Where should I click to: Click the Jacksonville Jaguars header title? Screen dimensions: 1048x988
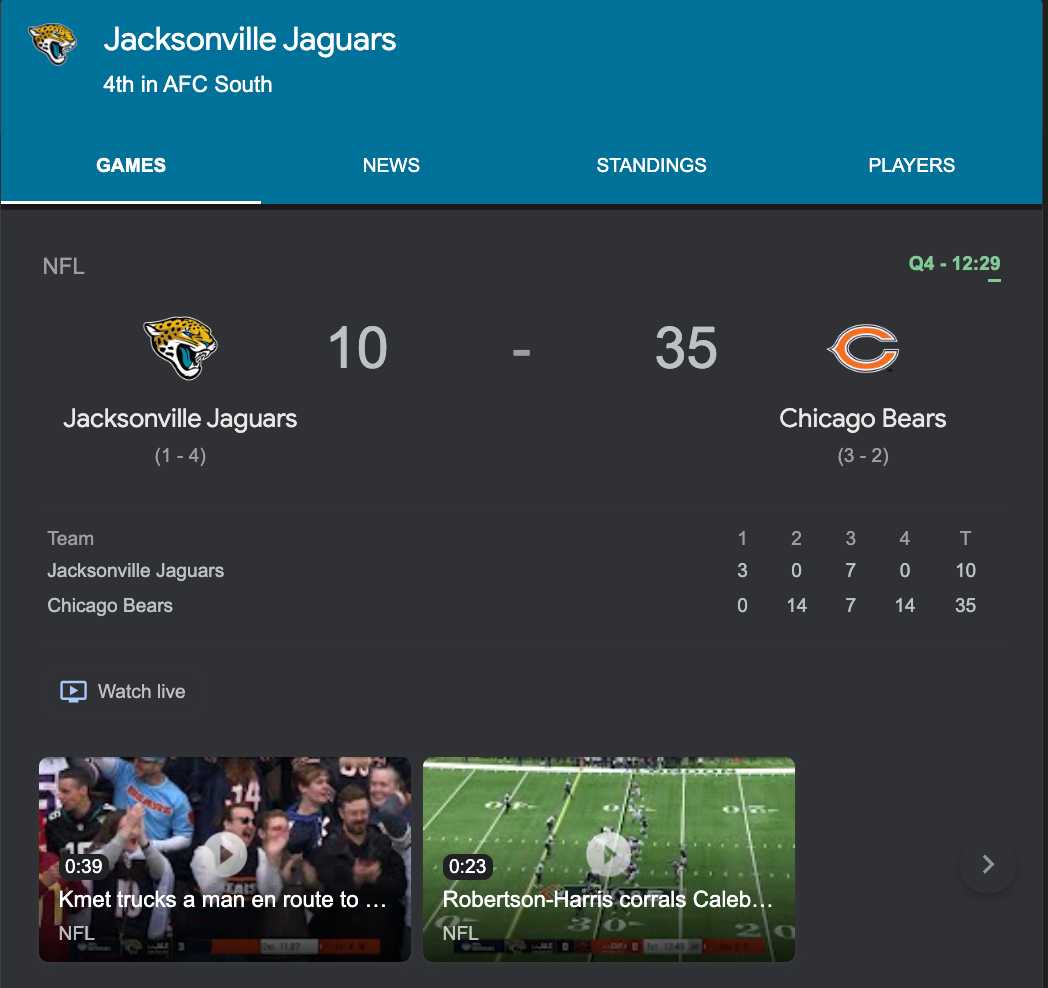click(250, 40)
